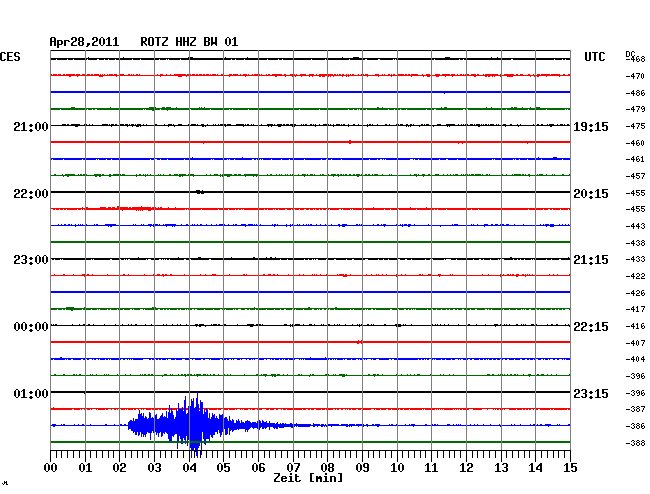The height and width of the screenshot is (494, 650).
Task: Click the DC offset value -460
Action: point(635,143)
